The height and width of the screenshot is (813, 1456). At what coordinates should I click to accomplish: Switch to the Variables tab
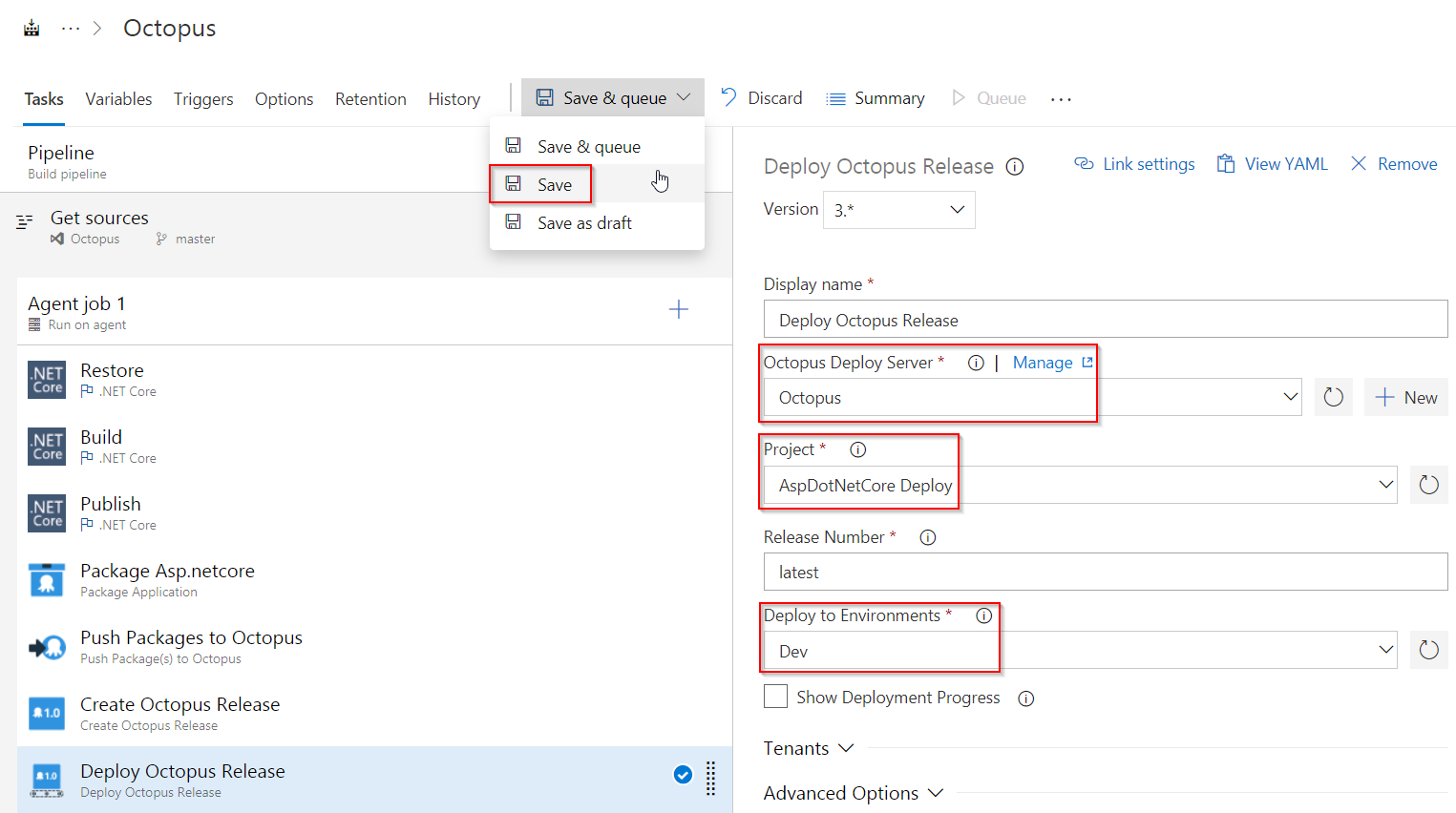pos(118,99)
